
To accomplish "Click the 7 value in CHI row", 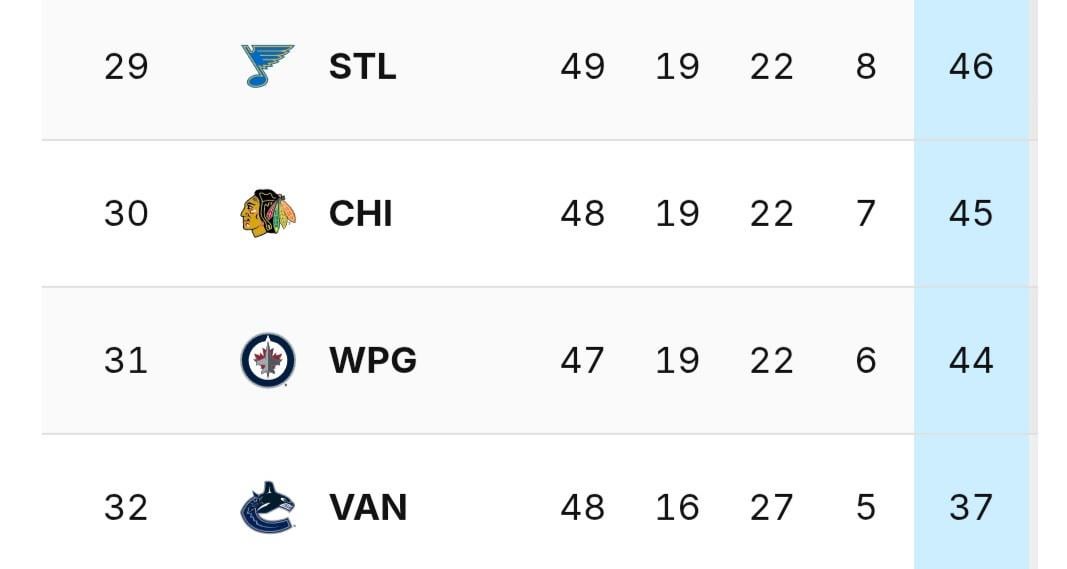I will click(x=866, y=214).
